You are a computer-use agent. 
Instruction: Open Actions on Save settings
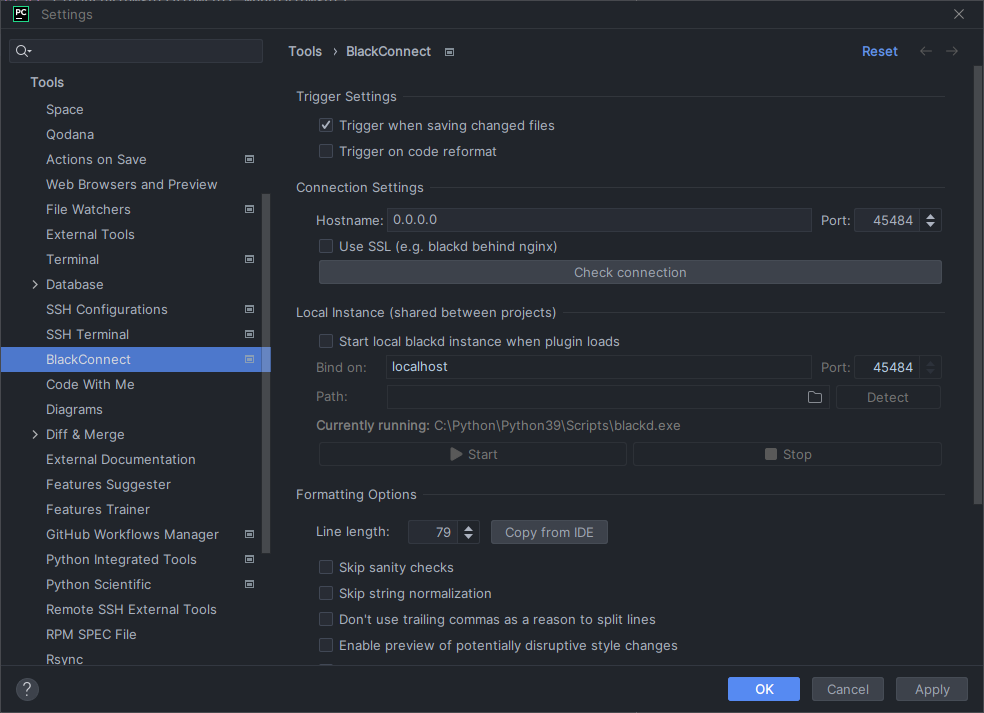[96, 159]
